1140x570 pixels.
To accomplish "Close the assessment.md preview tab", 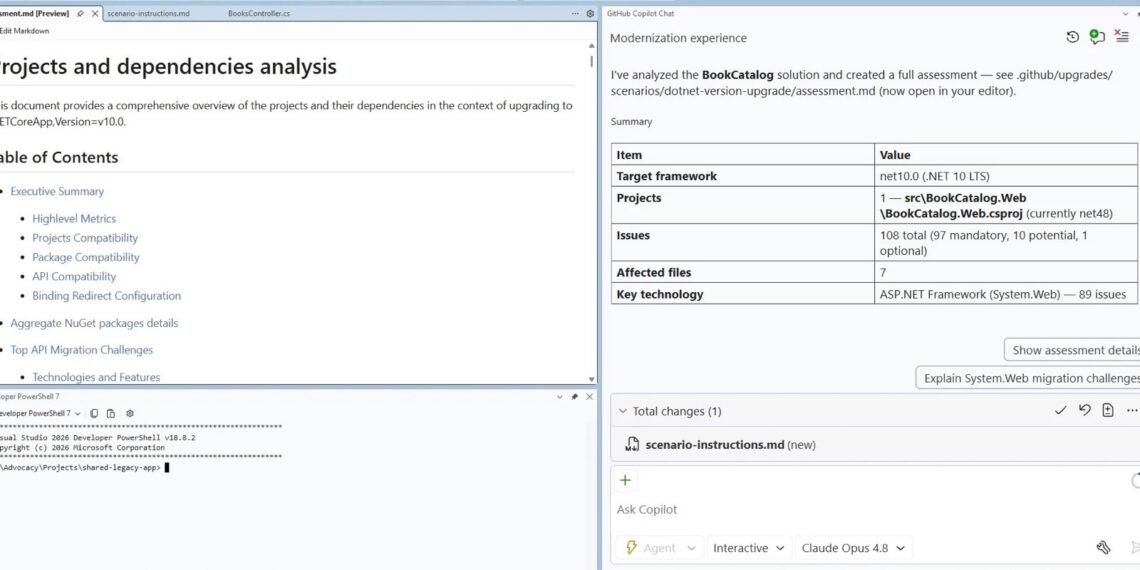I will [x=95, y=14].
